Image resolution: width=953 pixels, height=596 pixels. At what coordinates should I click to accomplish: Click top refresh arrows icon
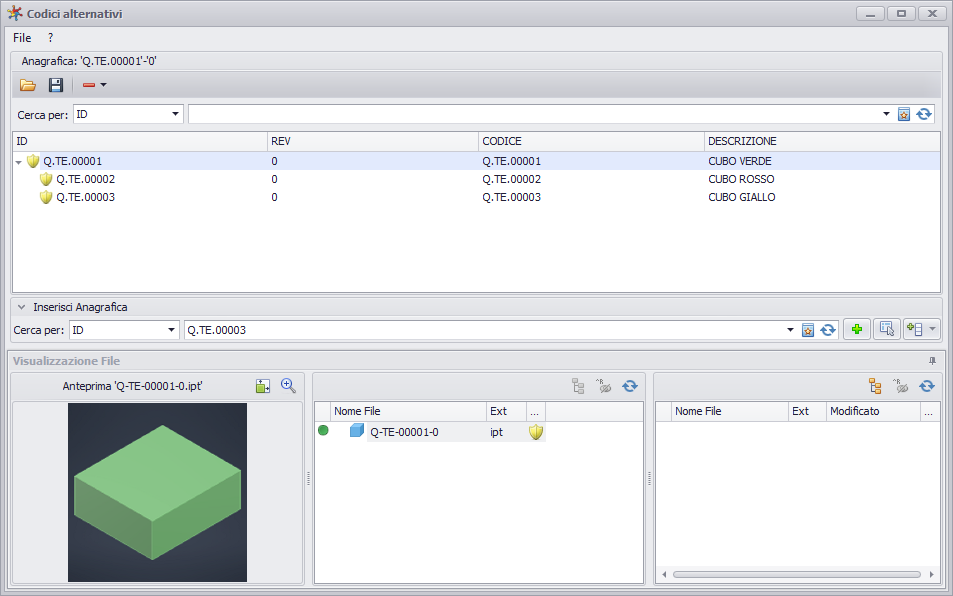click(x=924, y=114)
